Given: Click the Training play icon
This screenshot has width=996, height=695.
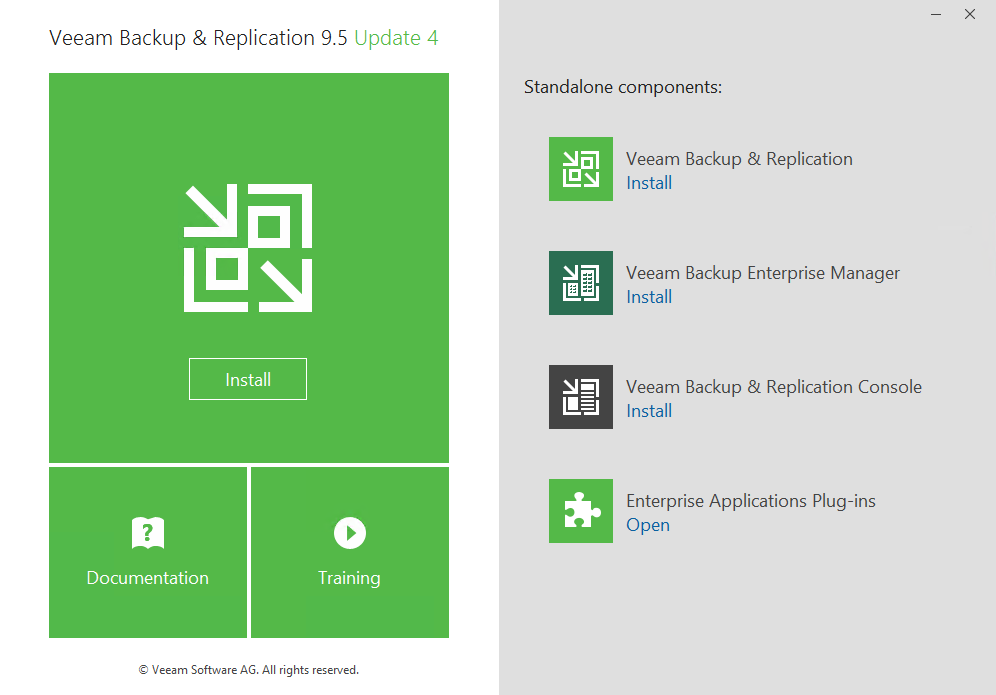Looking at the screenshot, I should coord(349,532).
